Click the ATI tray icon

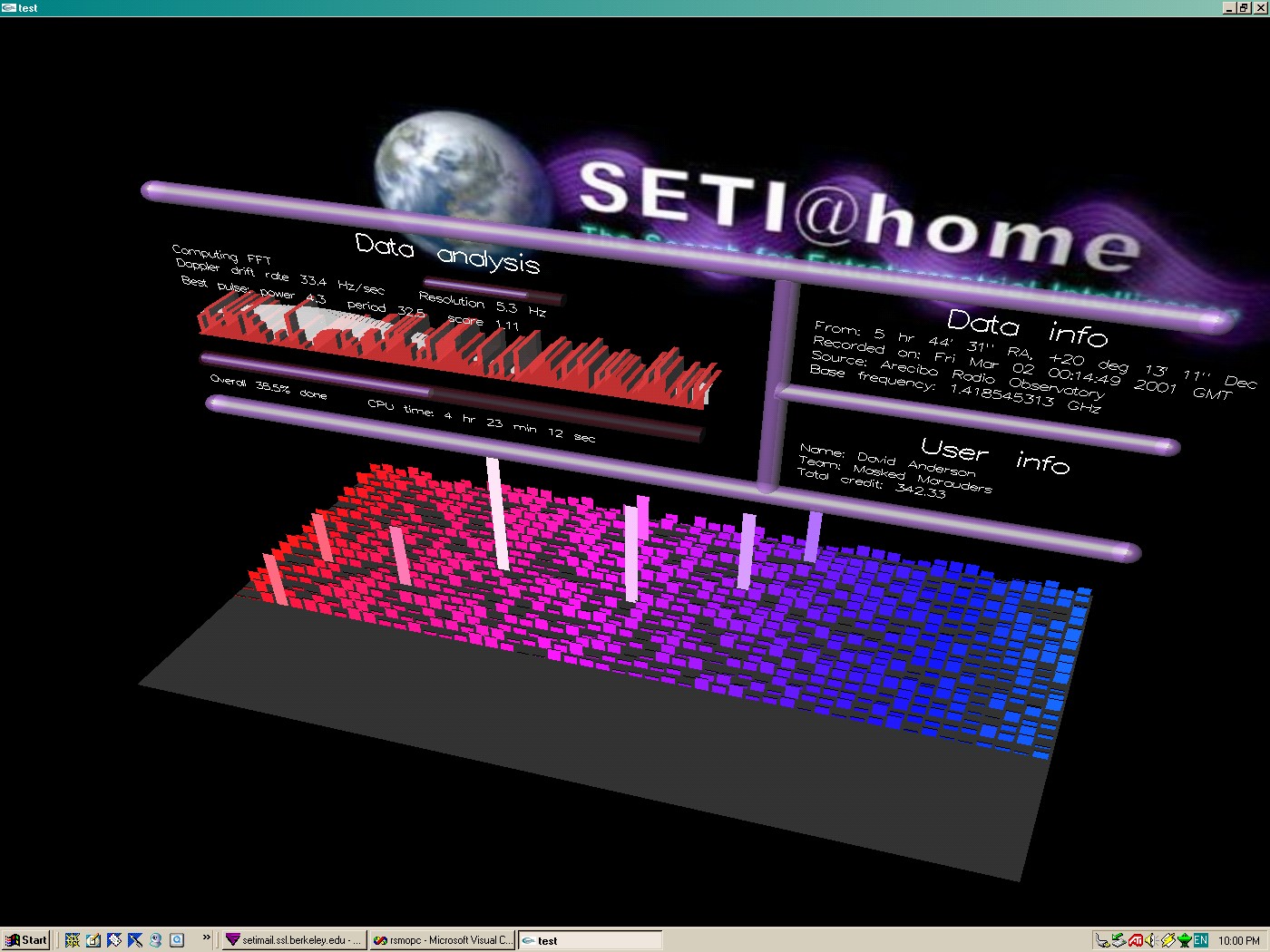1135,940
